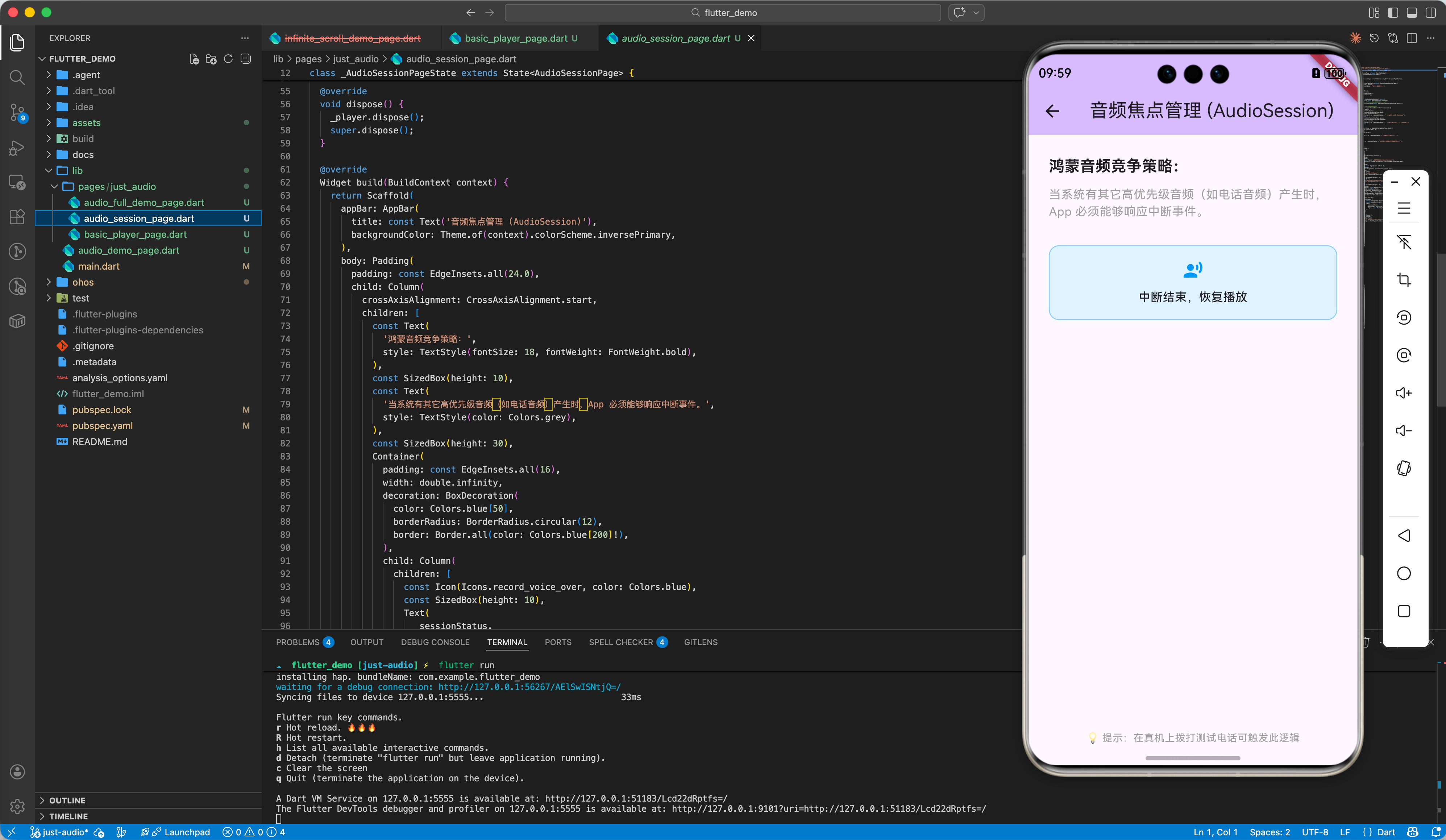The width and height of the screenshot is (1446, 840).
Task: Toggle the secondary side bar layout button
Action: tap(1430, 13)
